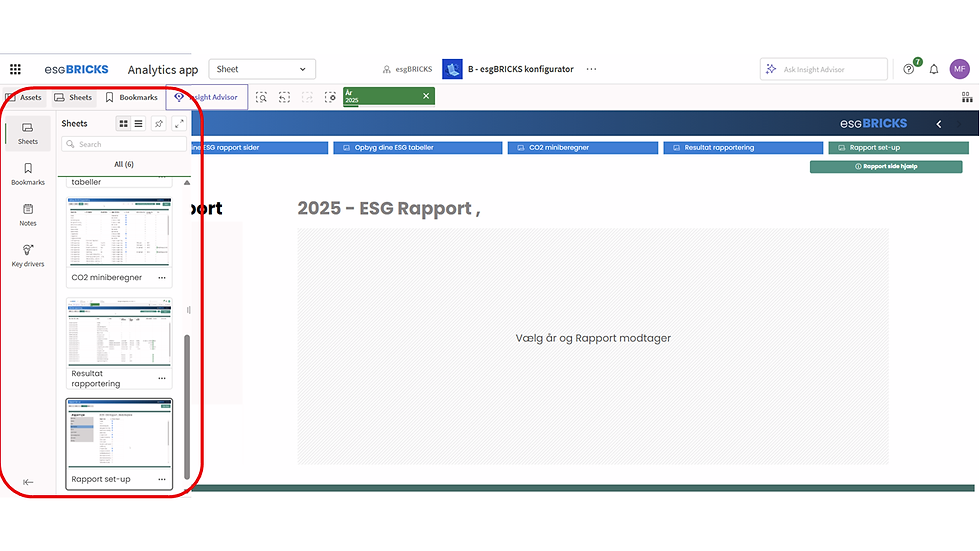
Task: Click the step forward selections icon
Action: (x=307, y=97)
